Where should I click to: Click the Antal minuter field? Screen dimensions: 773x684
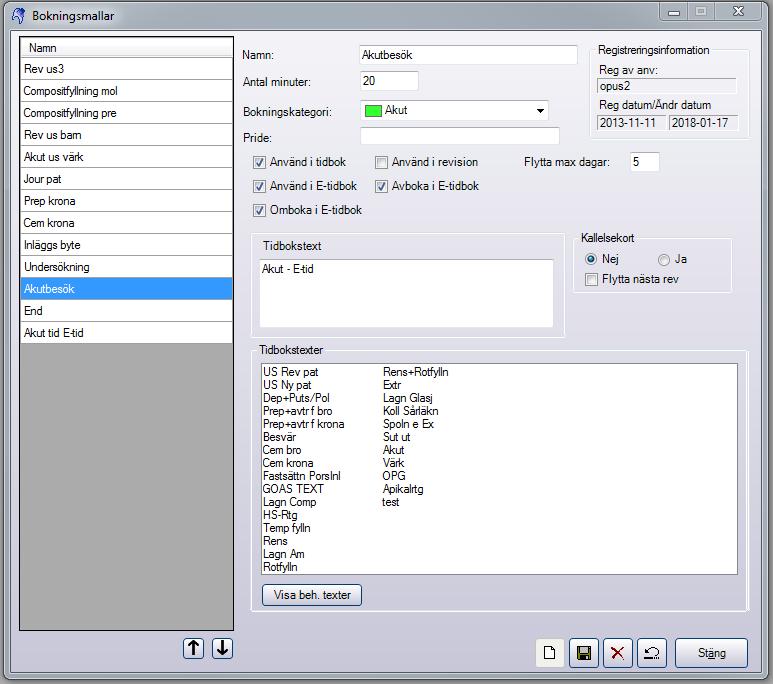[x=389, y=81]
